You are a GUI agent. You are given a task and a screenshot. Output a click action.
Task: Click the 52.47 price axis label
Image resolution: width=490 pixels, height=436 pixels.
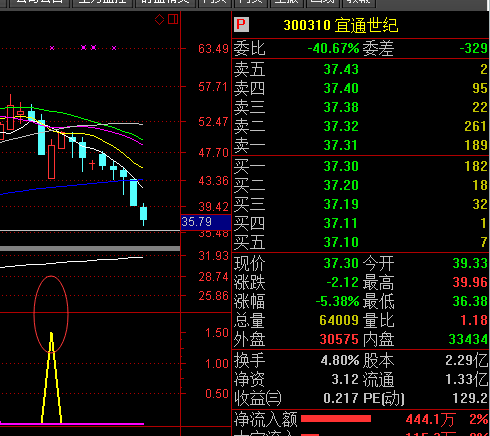pos(213,122)
